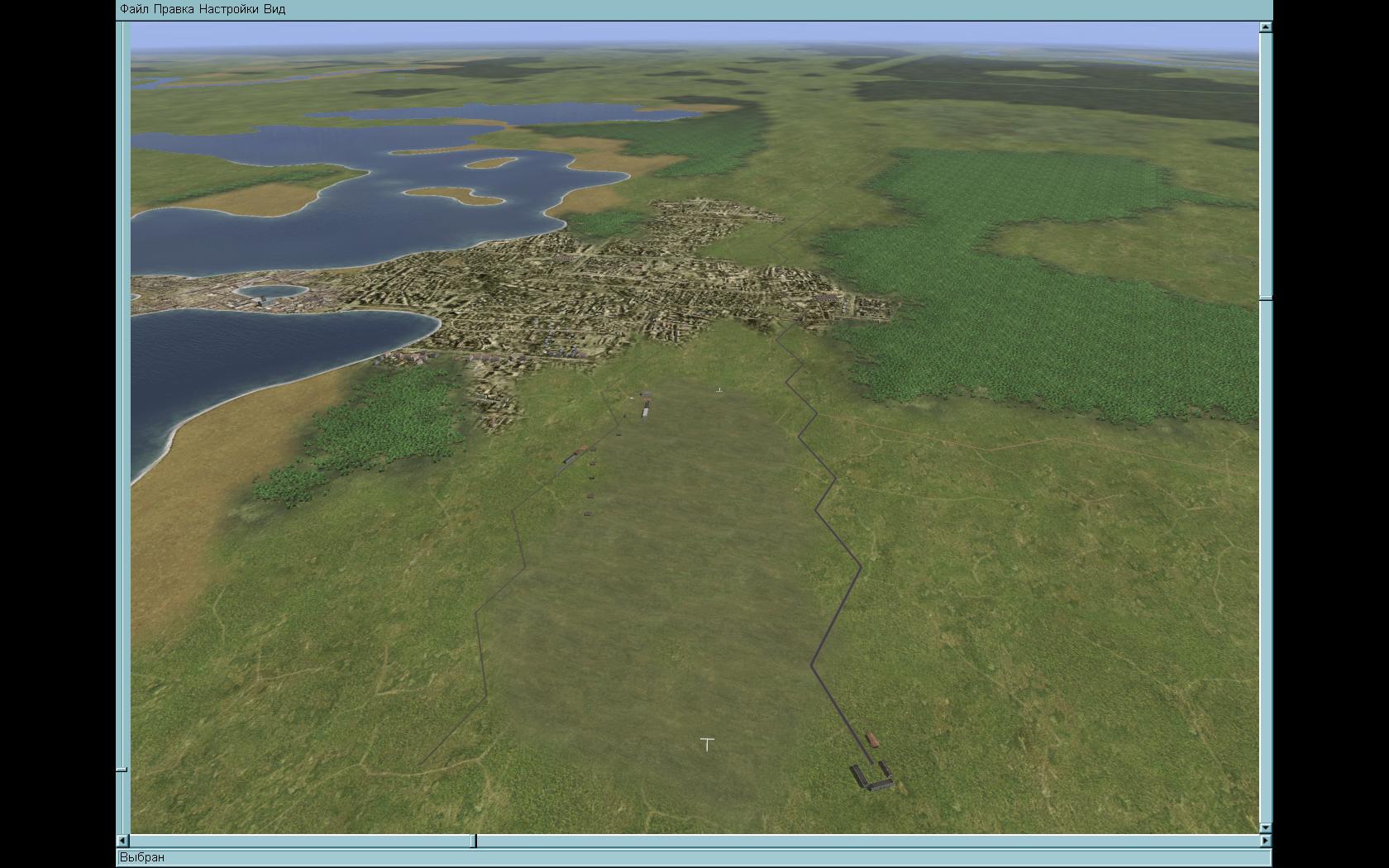Click the right vertical scrollbar thumb
Viewport: 1389px width, 868px height.
coord(1266,297)
